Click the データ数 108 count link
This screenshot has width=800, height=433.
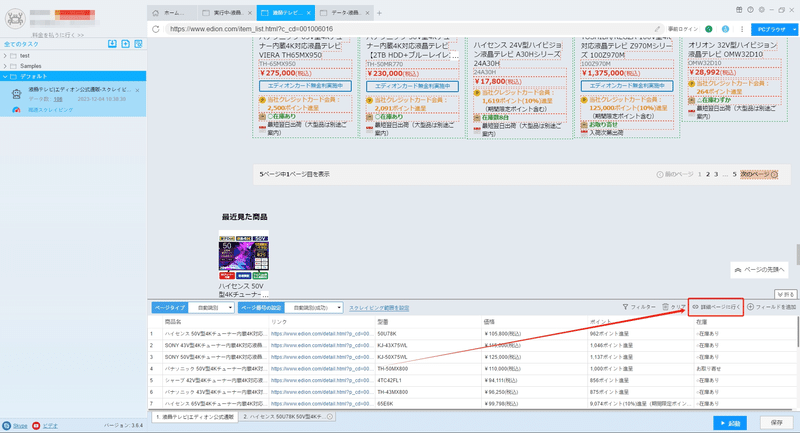[58, 99]
